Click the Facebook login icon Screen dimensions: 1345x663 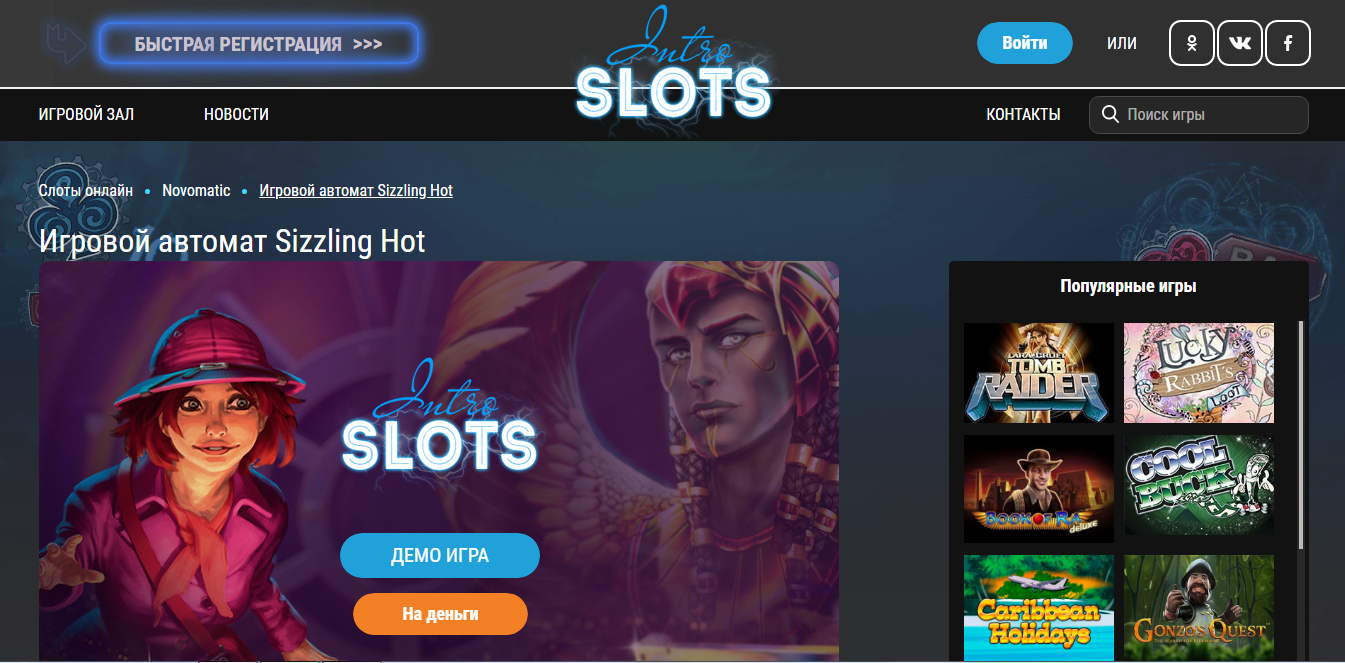(x=1288, y=43)
